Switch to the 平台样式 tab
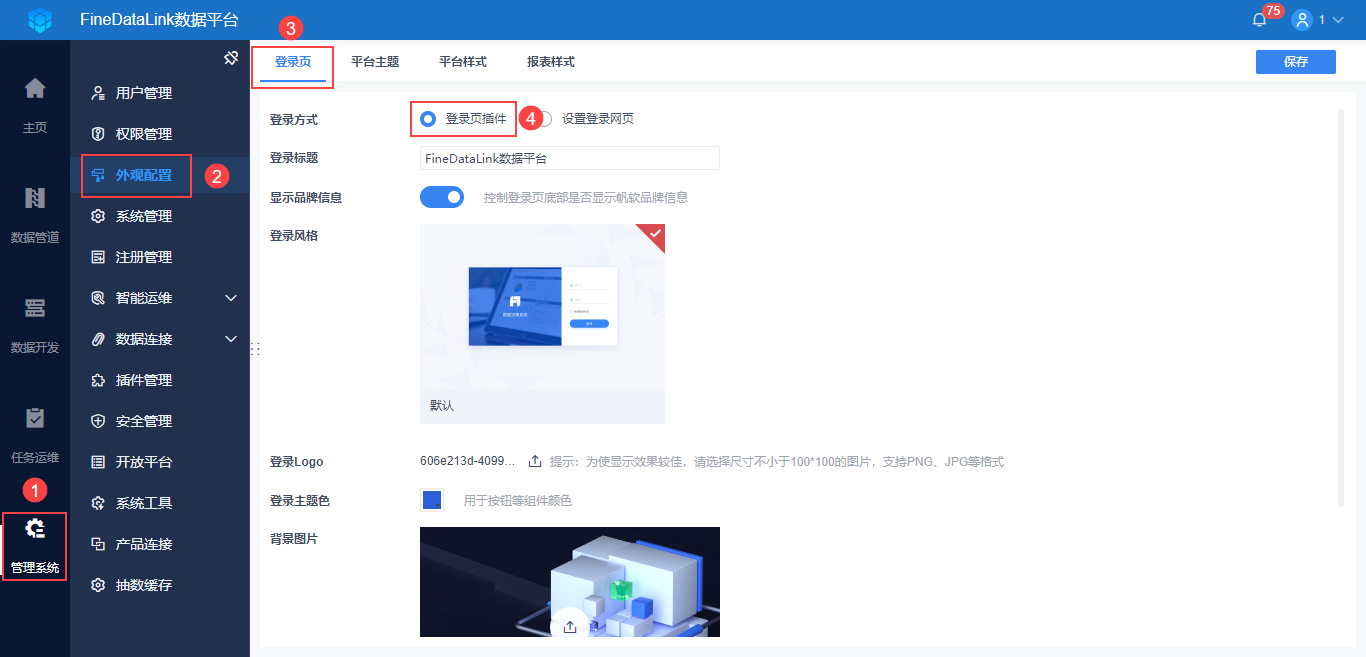The width and height of the screenshot is (1366, 657). 463,62
